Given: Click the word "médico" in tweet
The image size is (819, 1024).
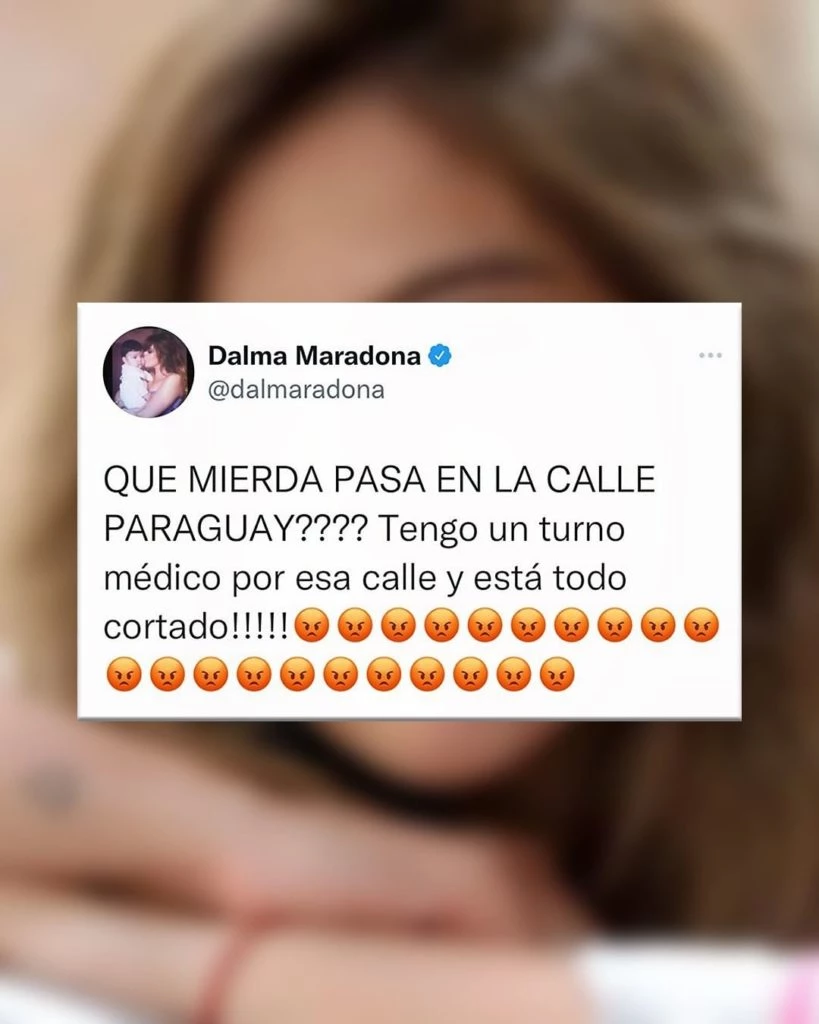Looking at the screenshot, I should tap(163, 577).
